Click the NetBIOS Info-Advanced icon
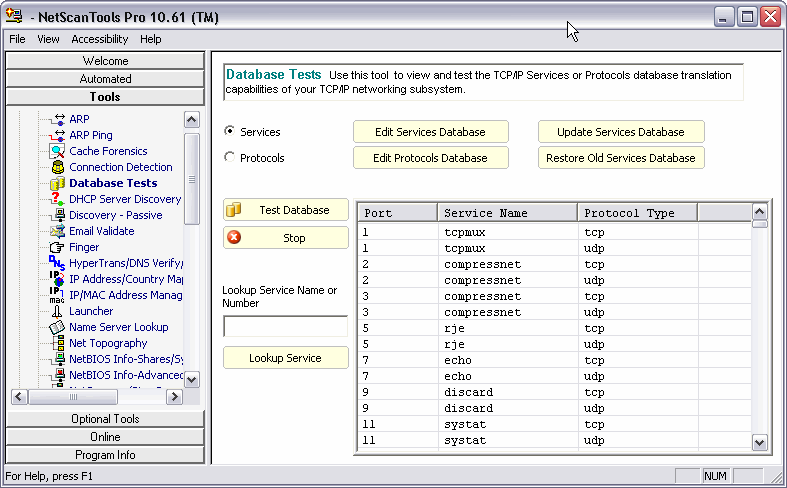The height and width of the screenshot is (488, 787). tap(59, 375)
